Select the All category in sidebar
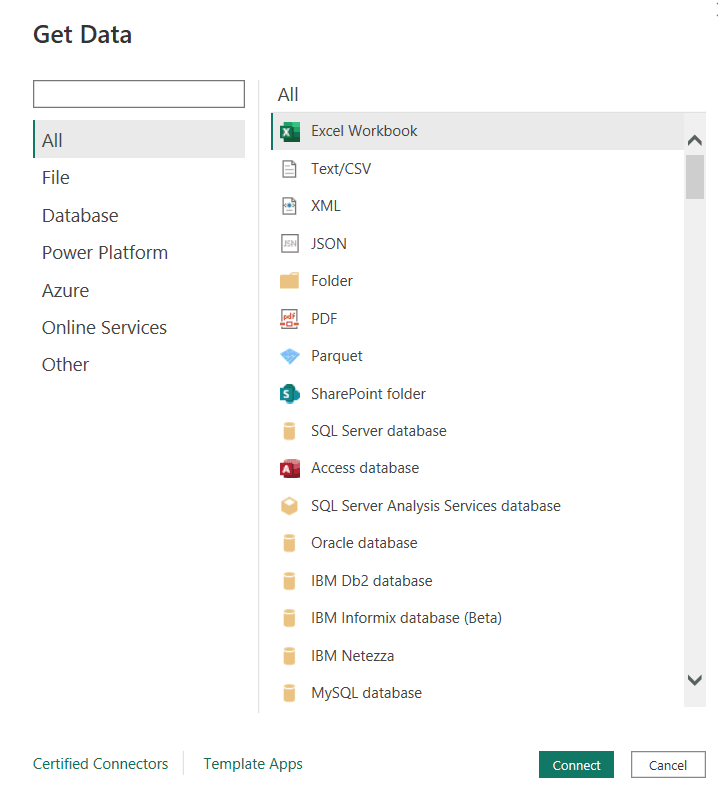718x798 pixels. tap(139, 139)
